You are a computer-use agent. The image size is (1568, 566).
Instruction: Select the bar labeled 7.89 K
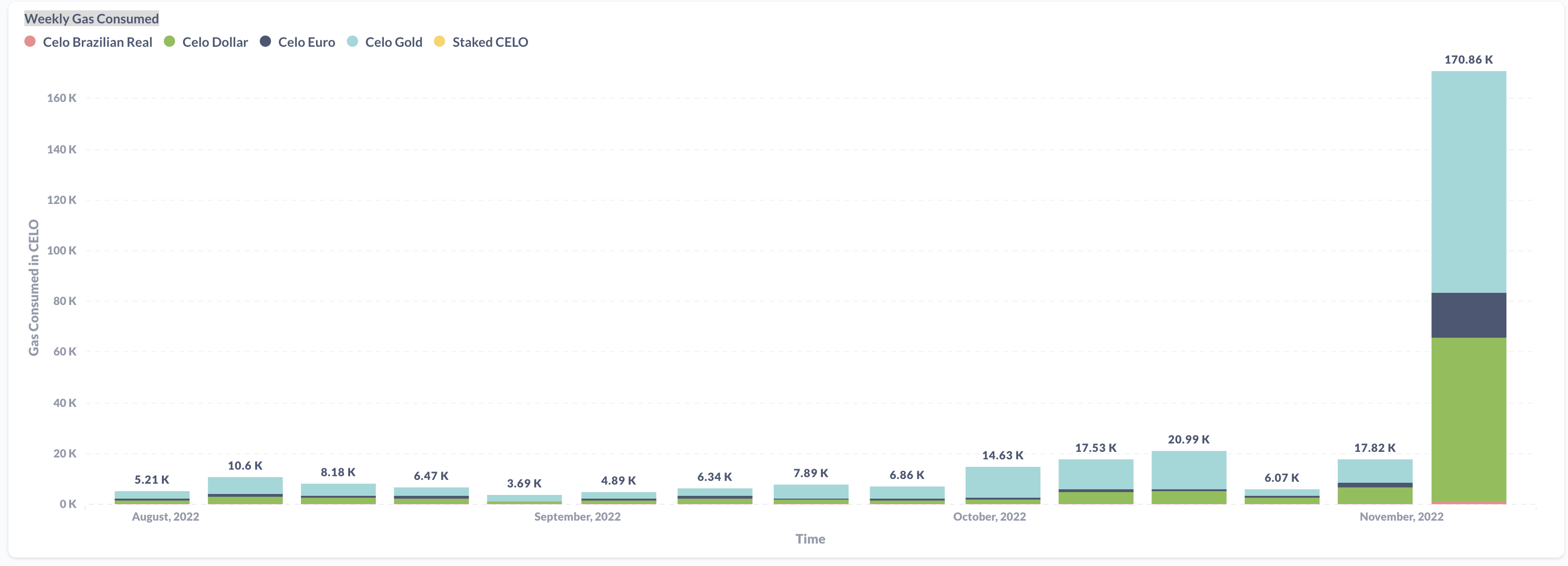point(811,494)
